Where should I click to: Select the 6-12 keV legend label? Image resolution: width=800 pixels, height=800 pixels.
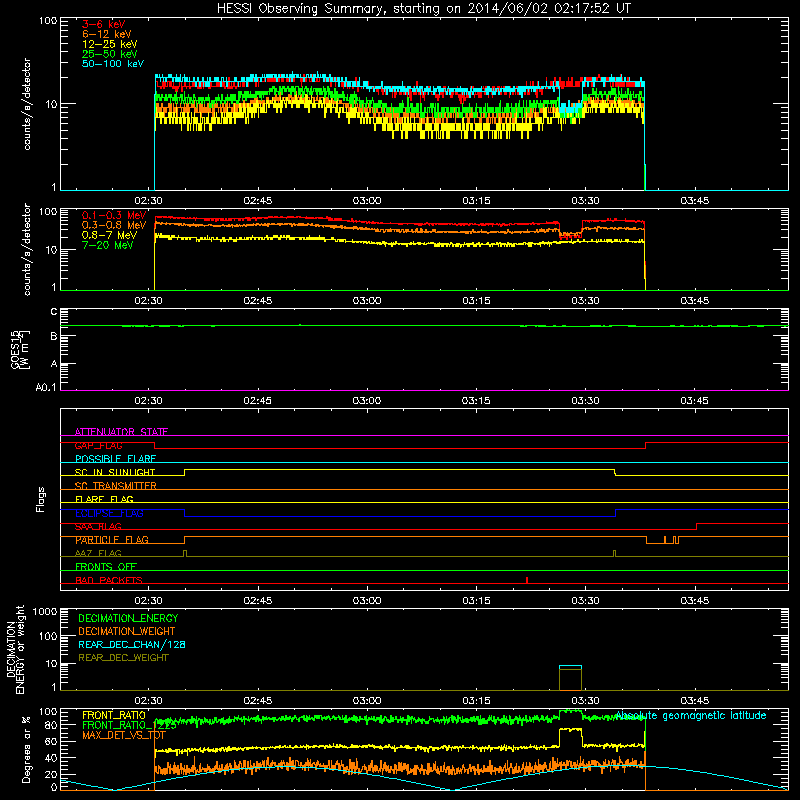coord(107,34)
